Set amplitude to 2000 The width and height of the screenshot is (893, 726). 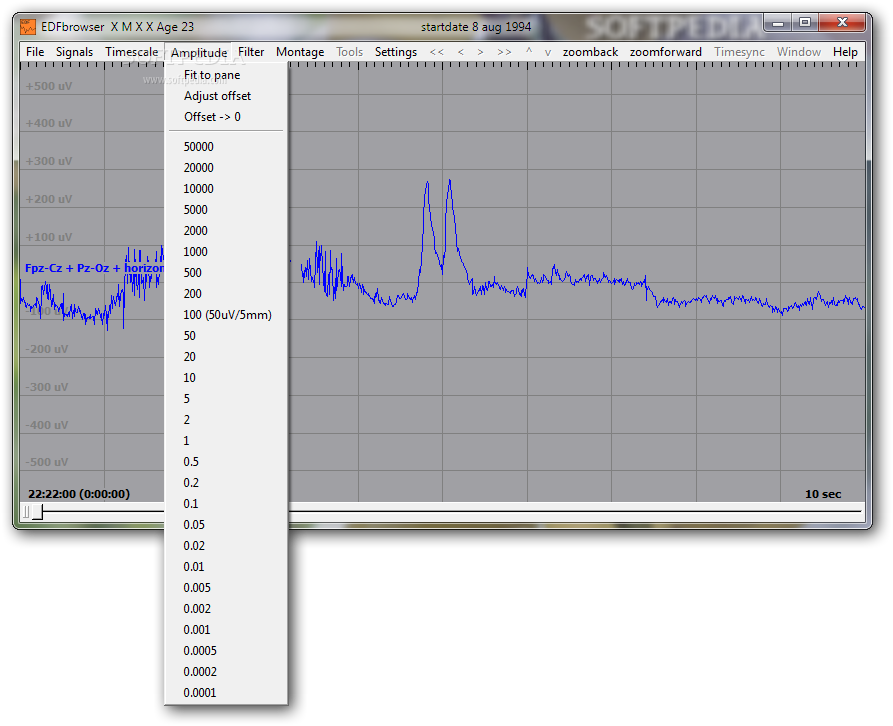point(226,231)
